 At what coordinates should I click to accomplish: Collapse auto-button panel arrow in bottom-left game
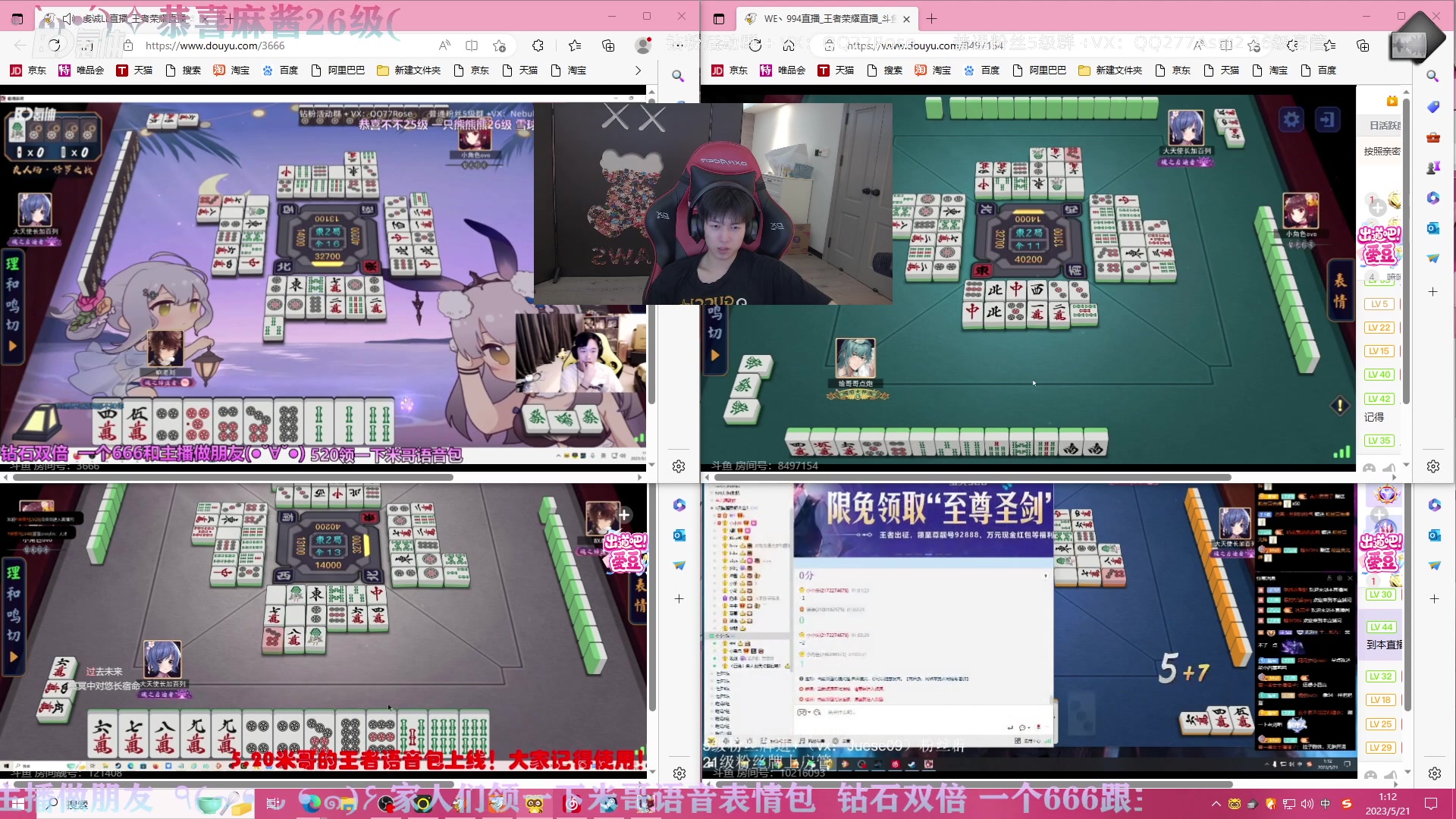point(13,657)
